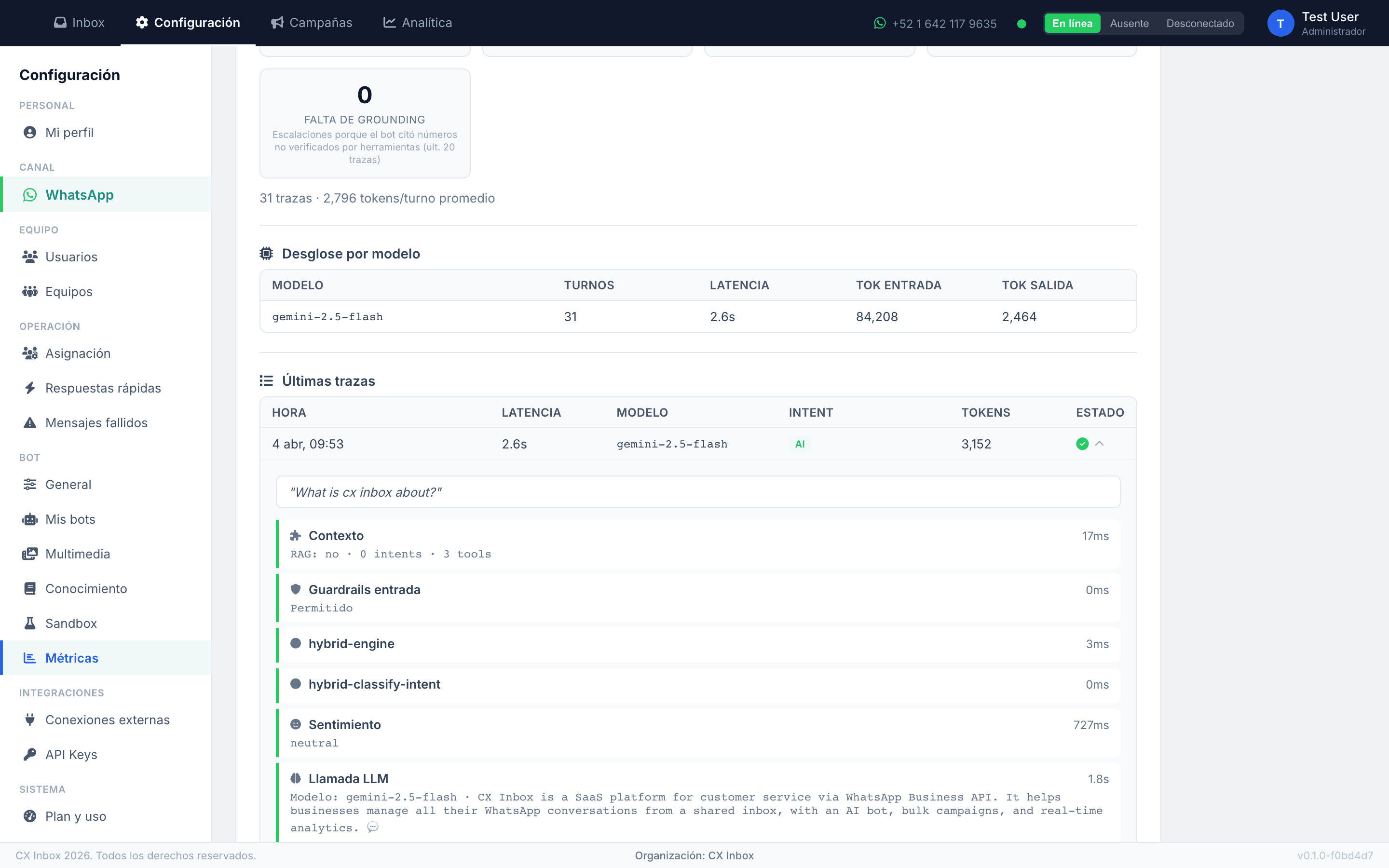Click the Plan y uso gauge icon
Viewport: 1389px width, 868px height.
click(x=30, y=816)
